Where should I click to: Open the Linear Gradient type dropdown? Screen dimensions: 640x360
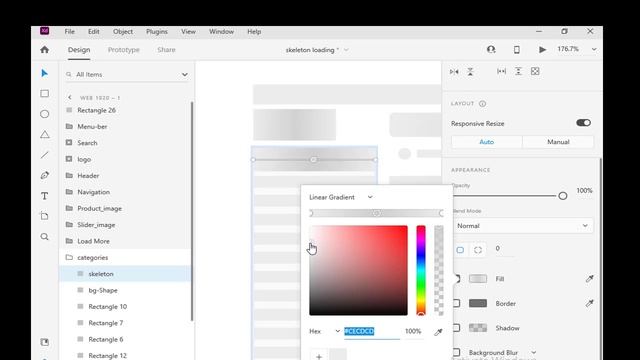coord(341,197)
